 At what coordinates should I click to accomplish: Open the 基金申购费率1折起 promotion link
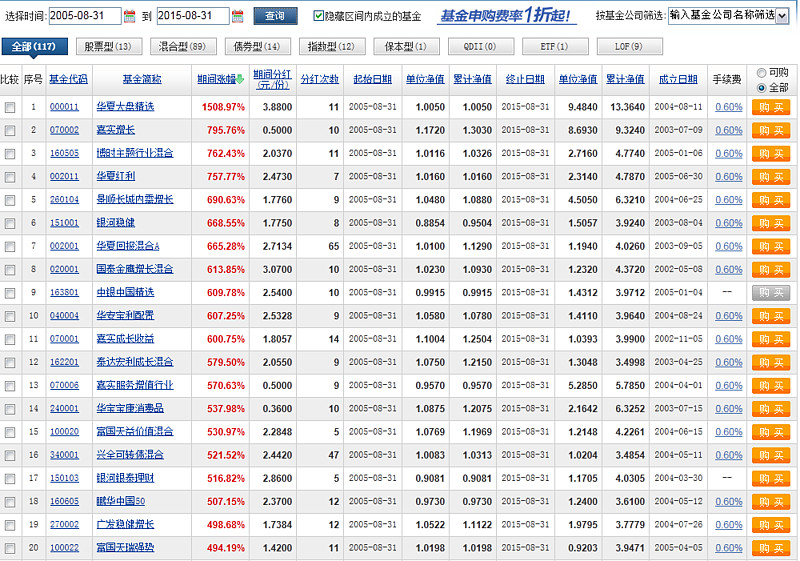click(x=506, y=15)
